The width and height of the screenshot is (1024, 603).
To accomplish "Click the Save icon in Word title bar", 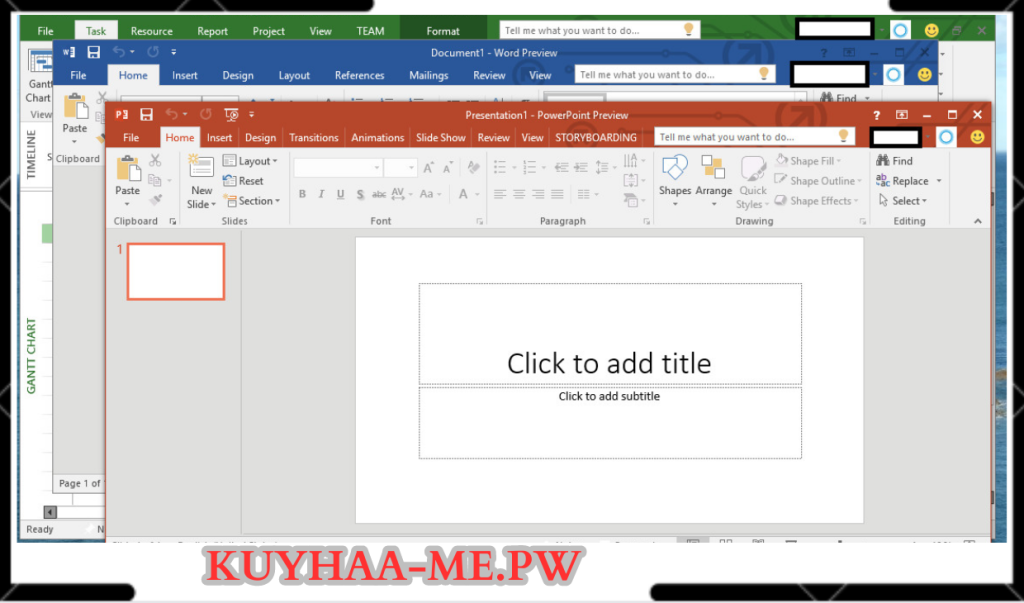I will pyautogui.click(x=94, y=52).
